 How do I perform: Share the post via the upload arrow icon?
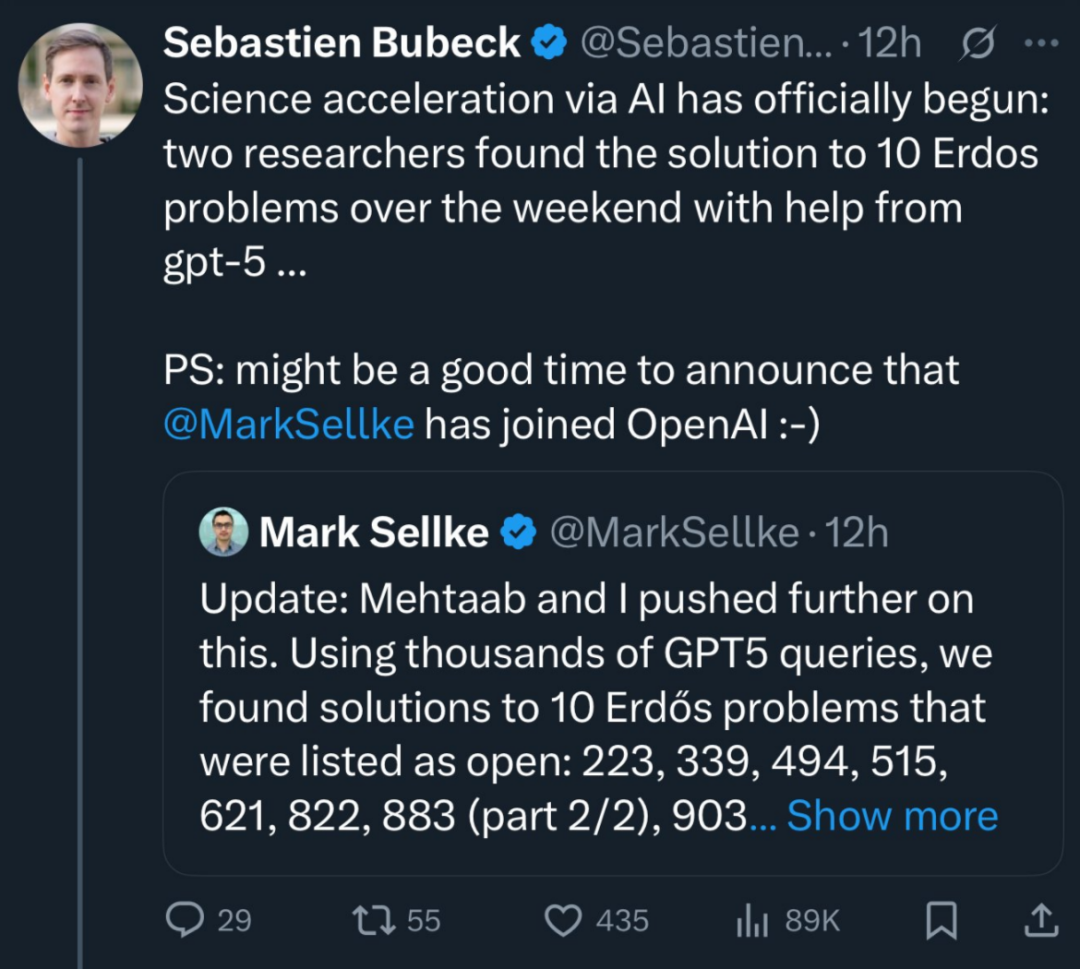1040,920
